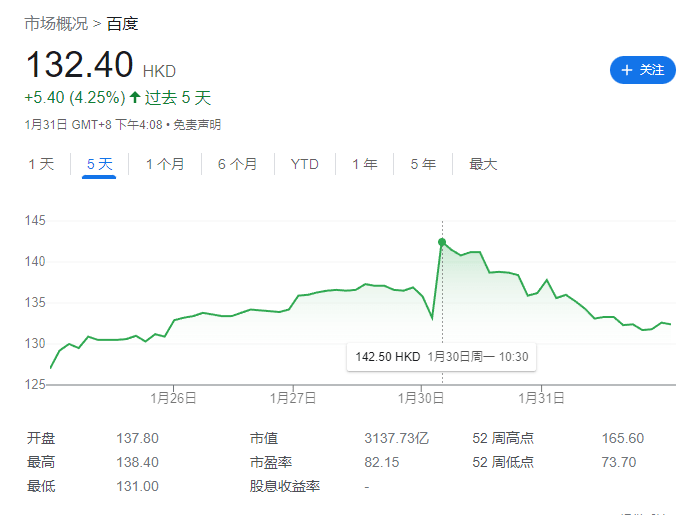Viewport: 696px width, 515px height.
Task: Click the 145 y-axis label
Action: tap(35, 221)
